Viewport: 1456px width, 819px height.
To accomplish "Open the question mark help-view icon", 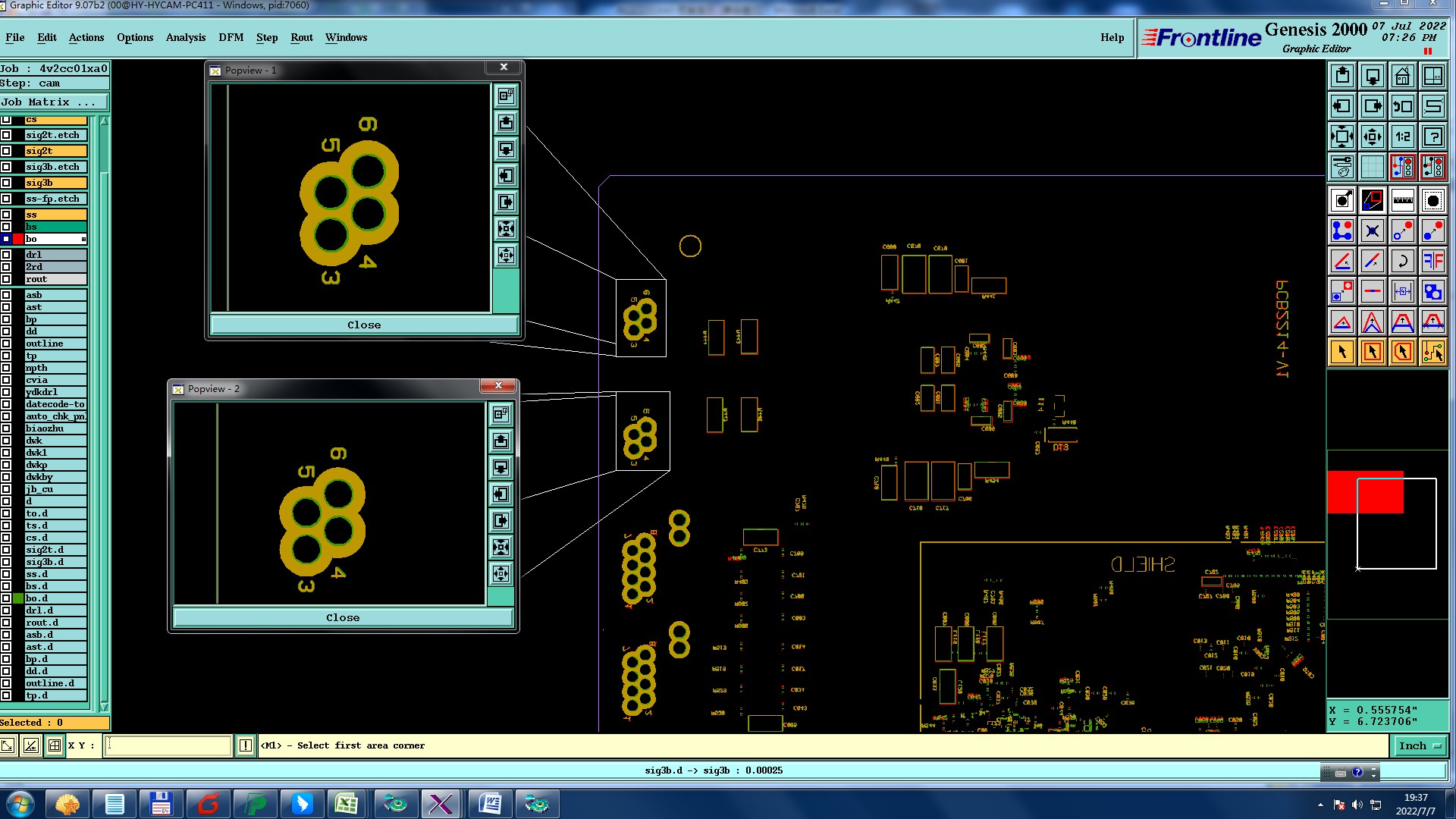I will (1432, 136).
